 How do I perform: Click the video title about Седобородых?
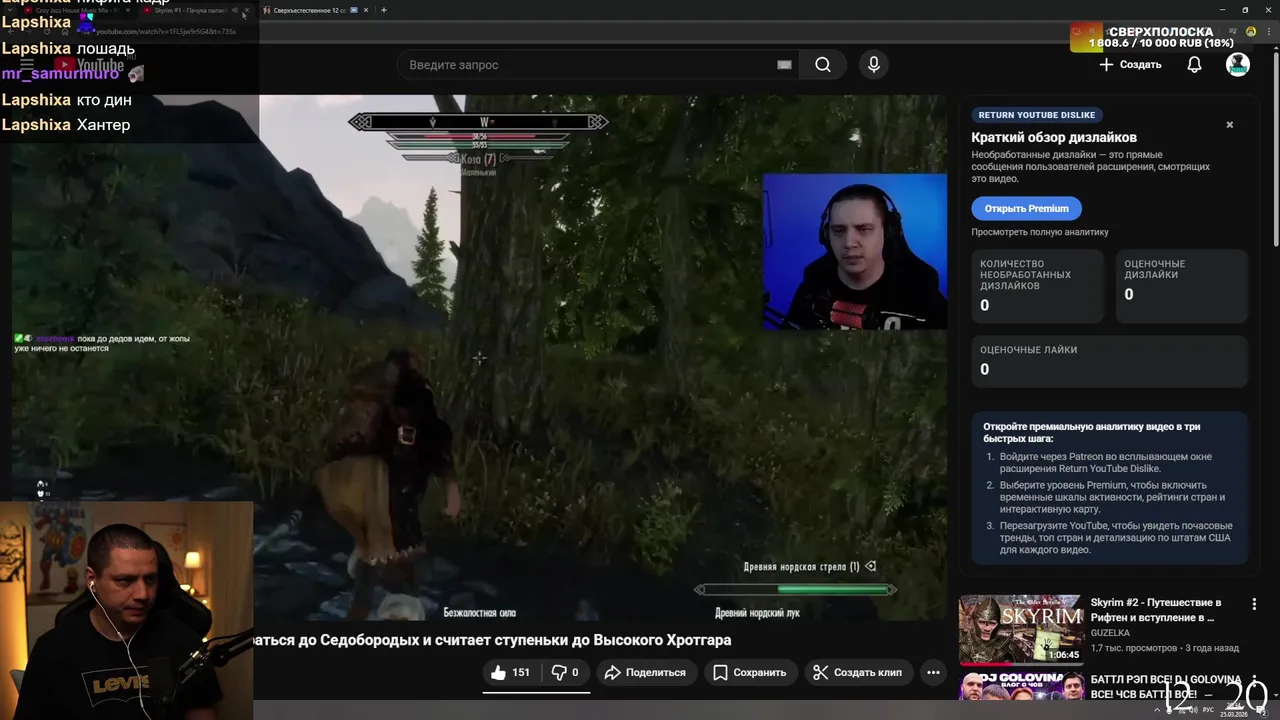pos(492,640)
